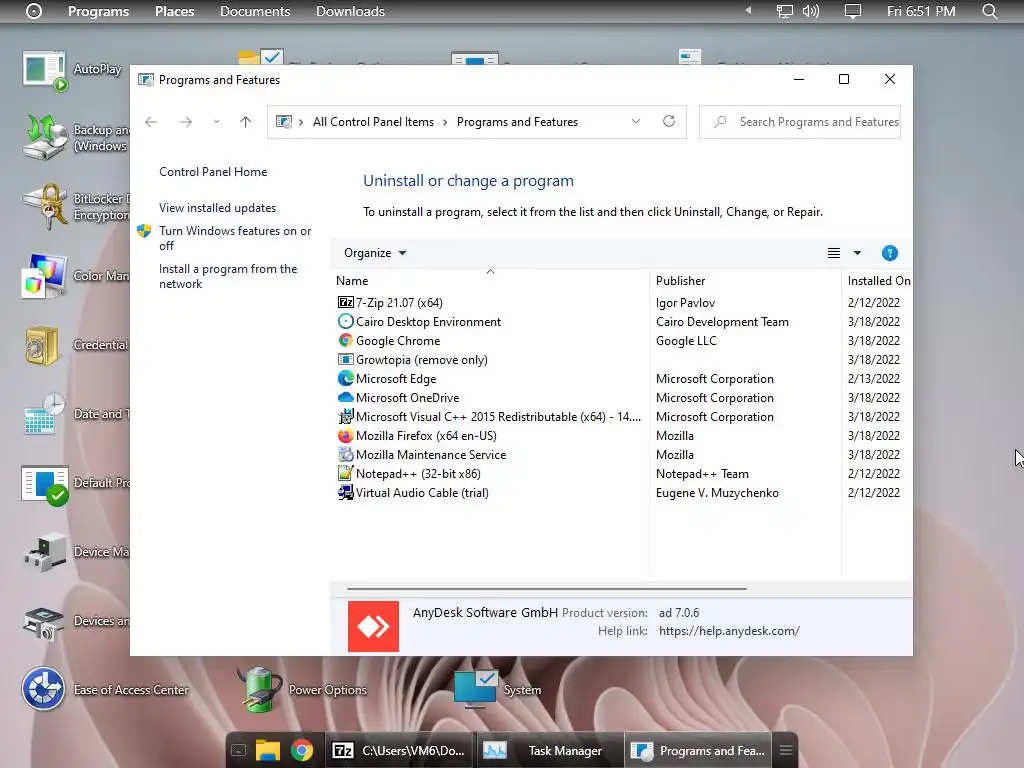This screenshot has height=768, width=1024.
Task: Select the Google Chrome icon in program list
Action: pyautogui.click(x=345, y=340)
